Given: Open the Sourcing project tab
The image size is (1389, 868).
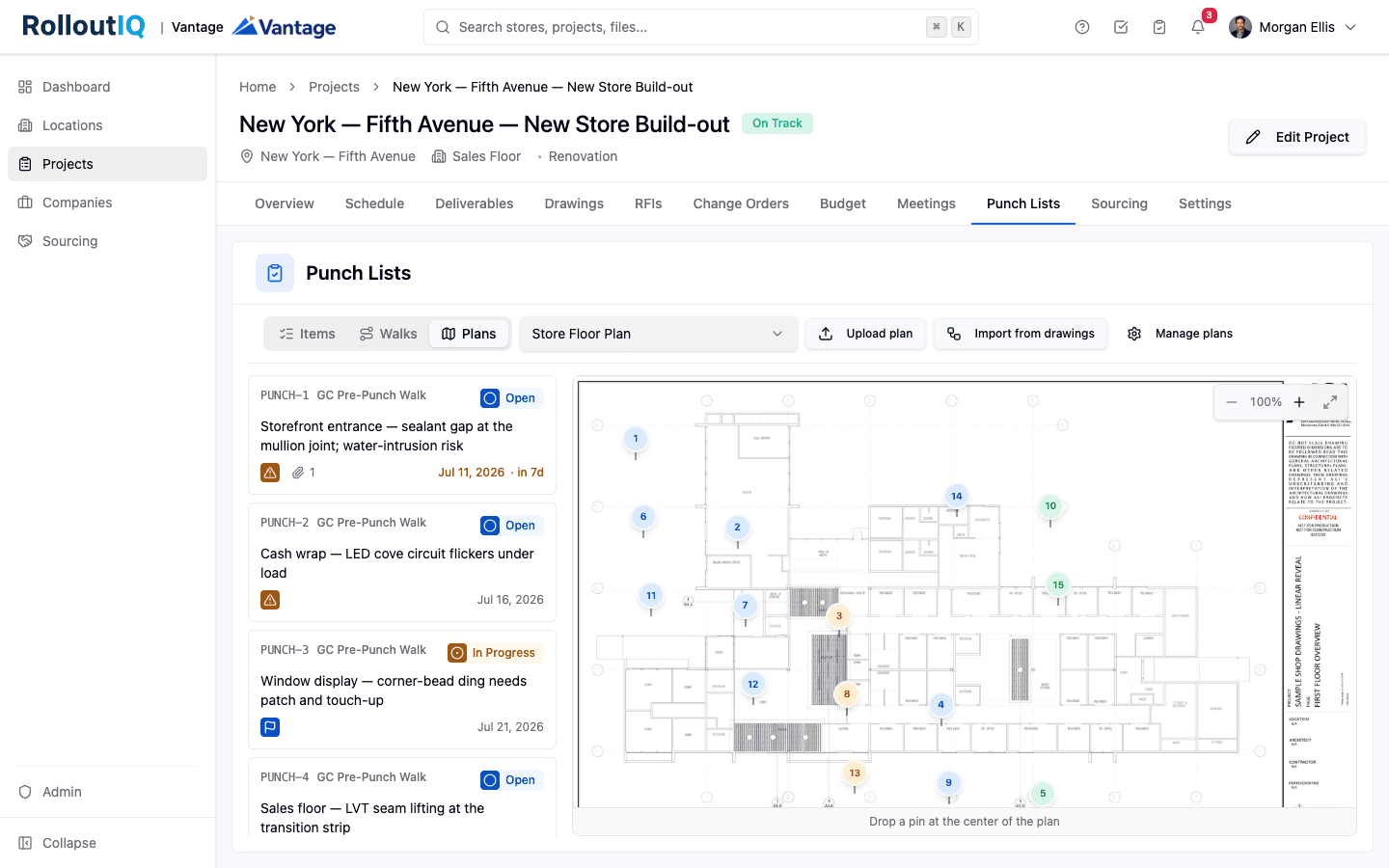Looking at the screenshot, I should pos(1119,203).
